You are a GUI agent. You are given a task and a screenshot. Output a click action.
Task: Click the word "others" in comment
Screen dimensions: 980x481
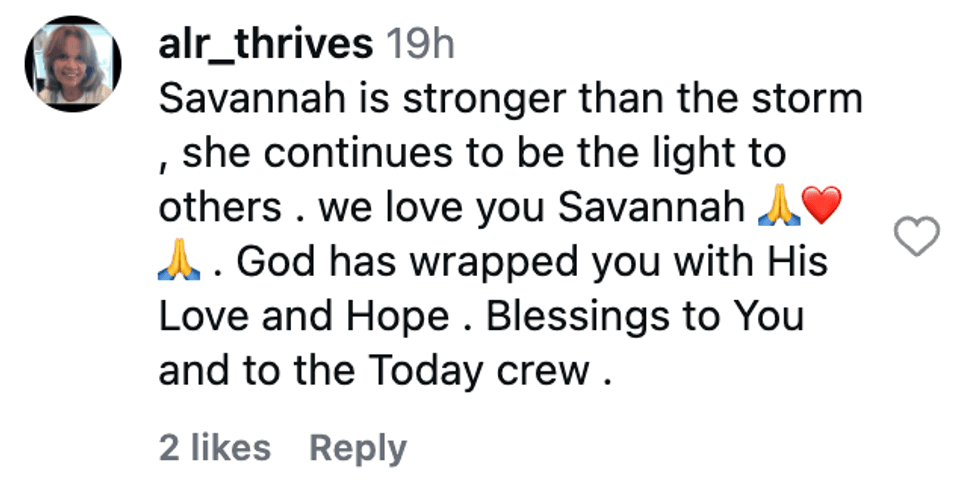point(220,208)
